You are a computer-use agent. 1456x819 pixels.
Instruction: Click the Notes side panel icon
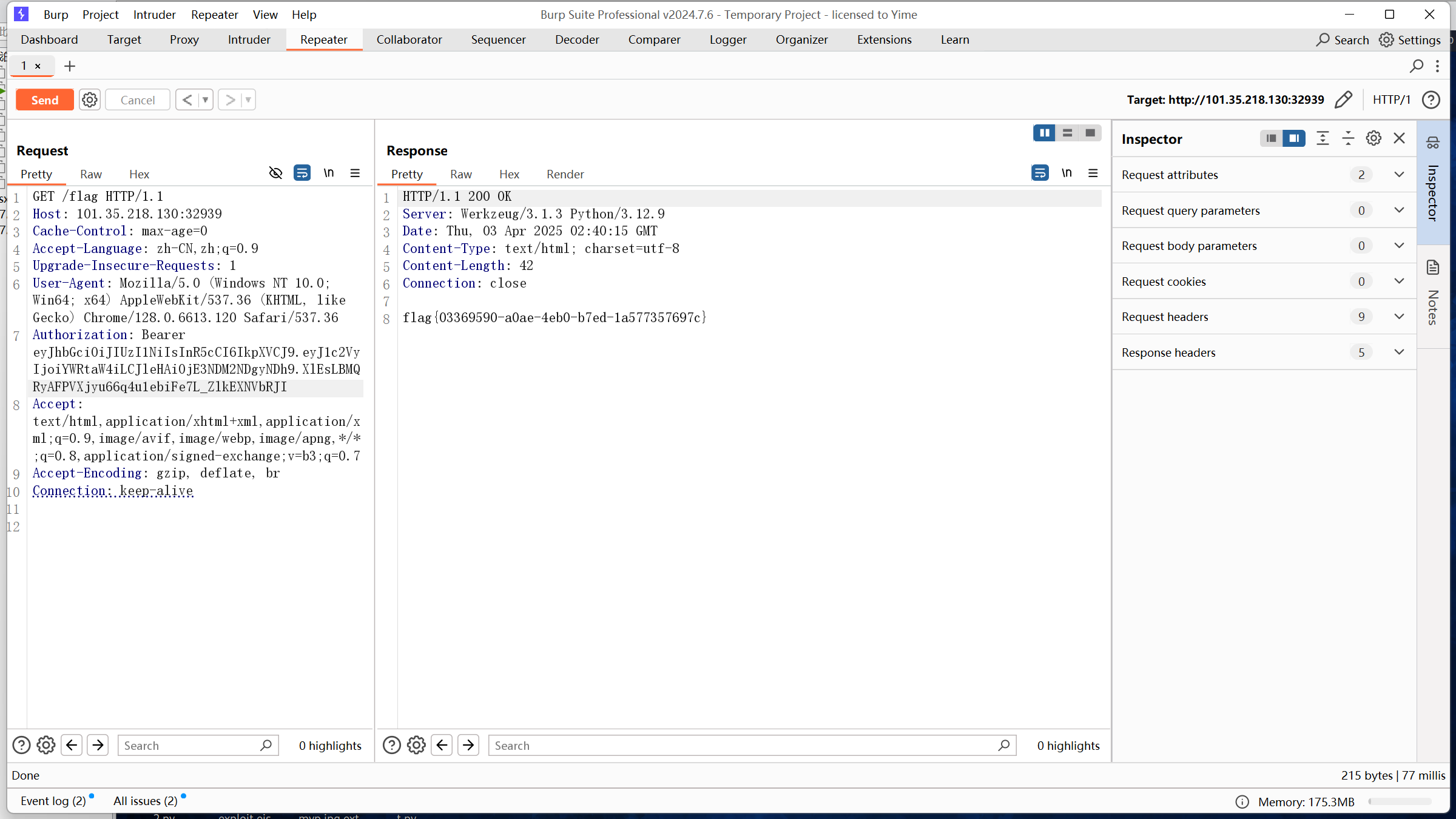pyautogui.click(x=1433, y=268)
